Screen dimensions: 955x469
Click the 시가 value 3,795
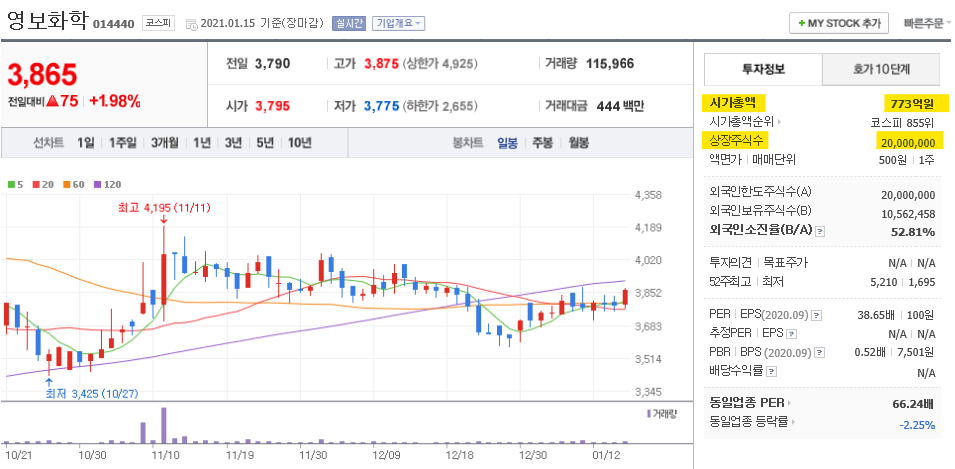tap(273, 106)
